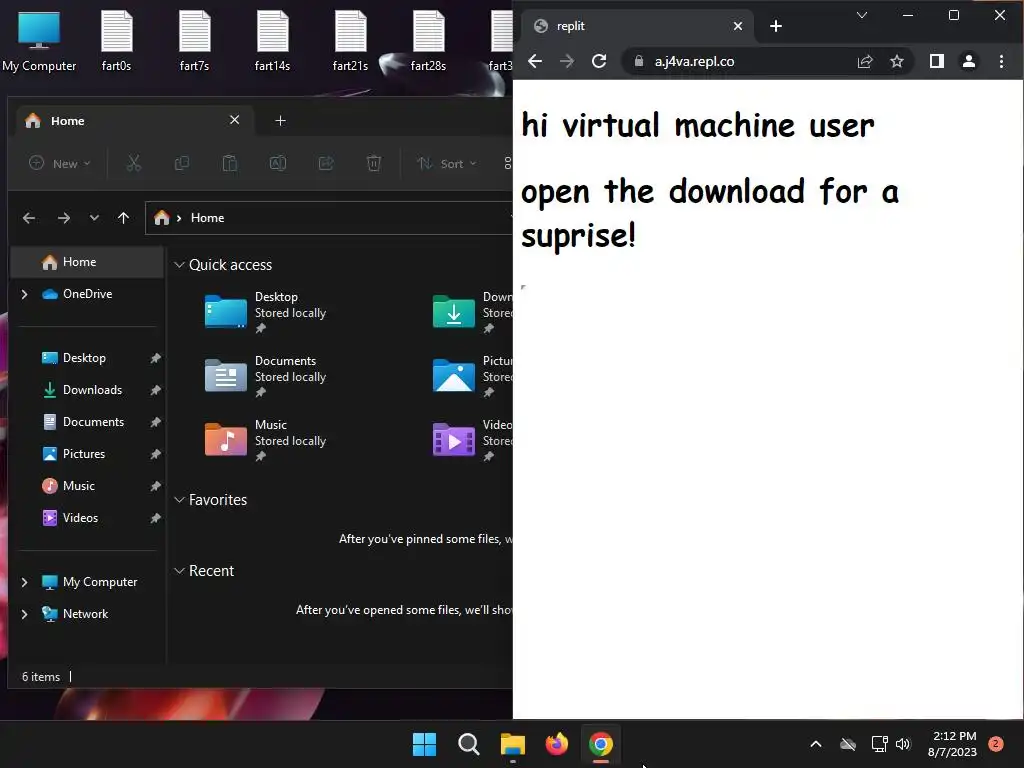Go back in File Explorer
1024x768 pixels.
tap(29, 218)
